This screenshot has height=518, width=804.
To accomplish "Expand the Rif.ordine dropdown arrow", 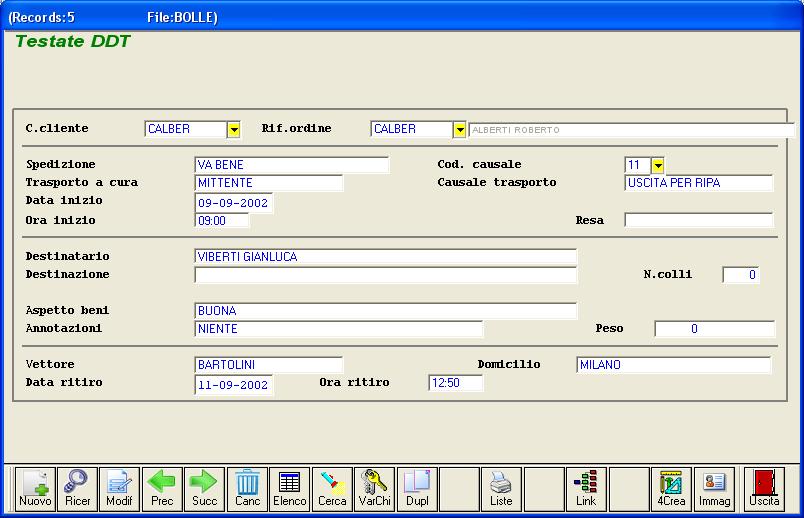I will click(x=459, y=129).
